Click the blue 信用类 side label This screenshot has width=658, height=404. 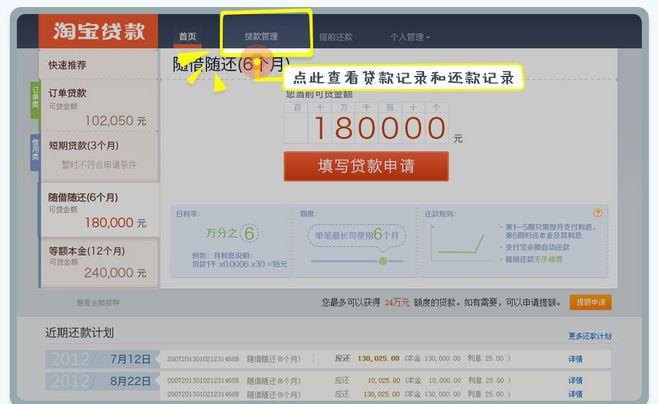(x=36, y=152)
